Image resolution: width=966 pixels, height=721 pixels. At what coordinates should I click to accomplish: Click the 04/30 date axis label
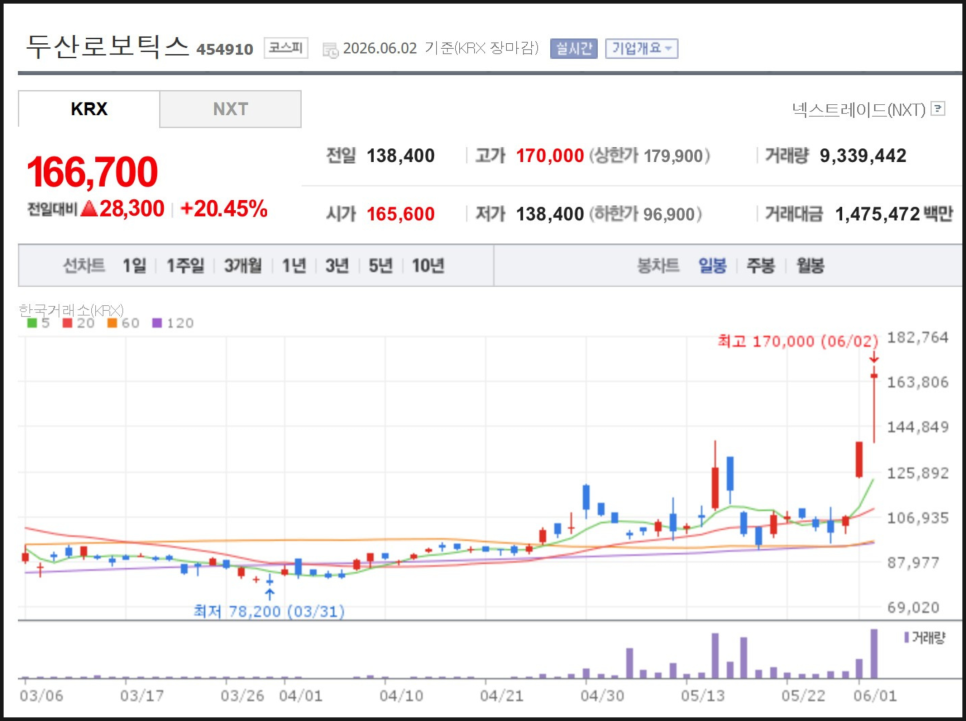tap(602, 696)
